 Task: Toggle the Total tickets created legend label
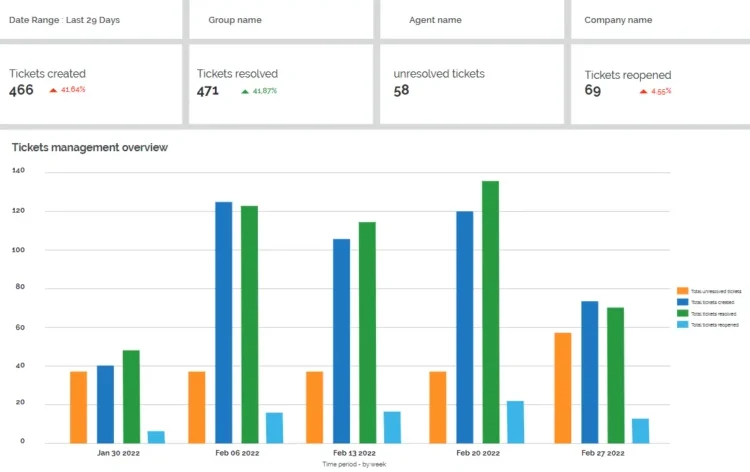714,302
